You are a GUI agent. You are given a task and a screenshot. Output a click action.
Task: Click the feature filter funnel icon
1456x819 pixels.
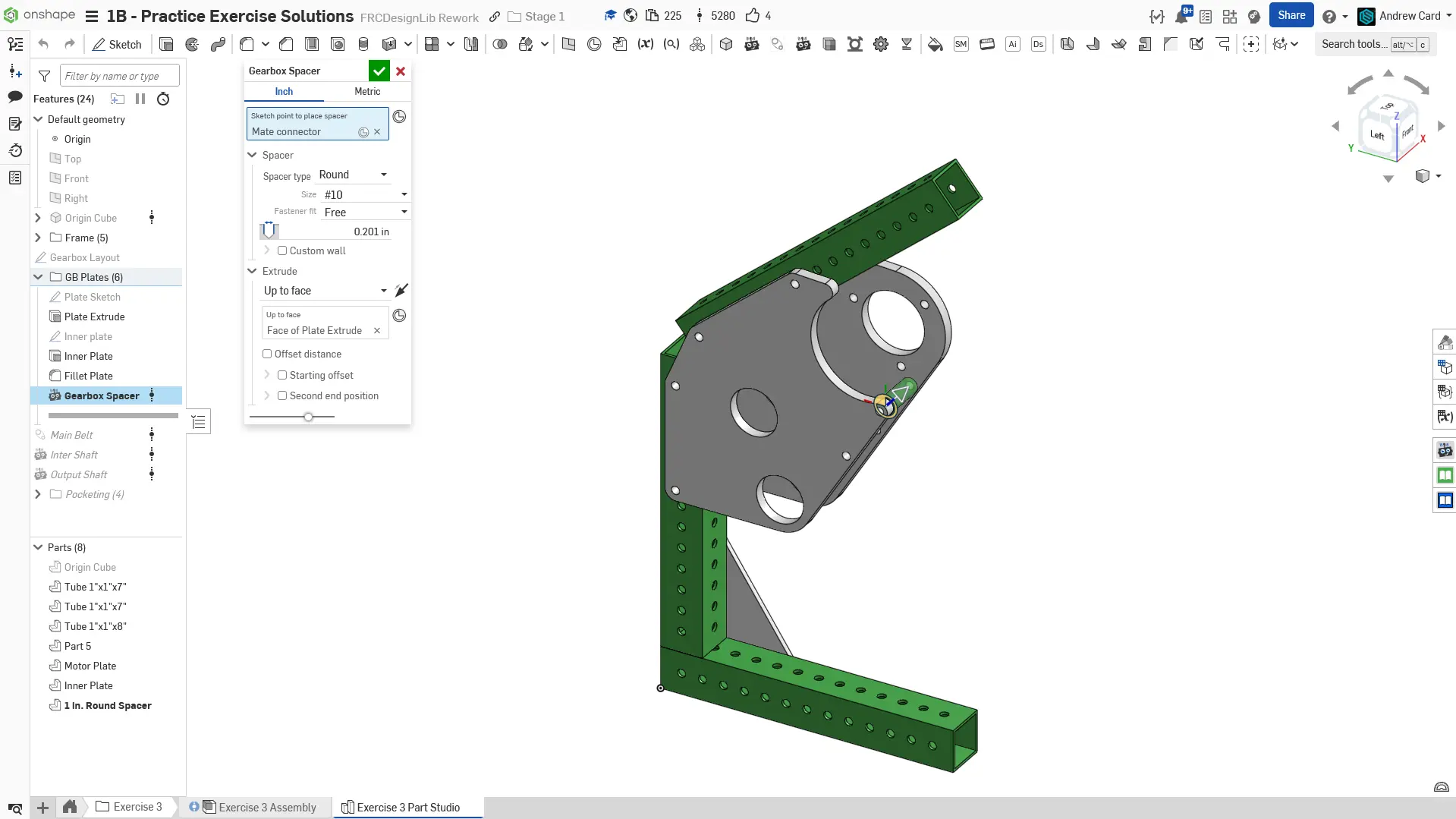click(x=45, y=76)
